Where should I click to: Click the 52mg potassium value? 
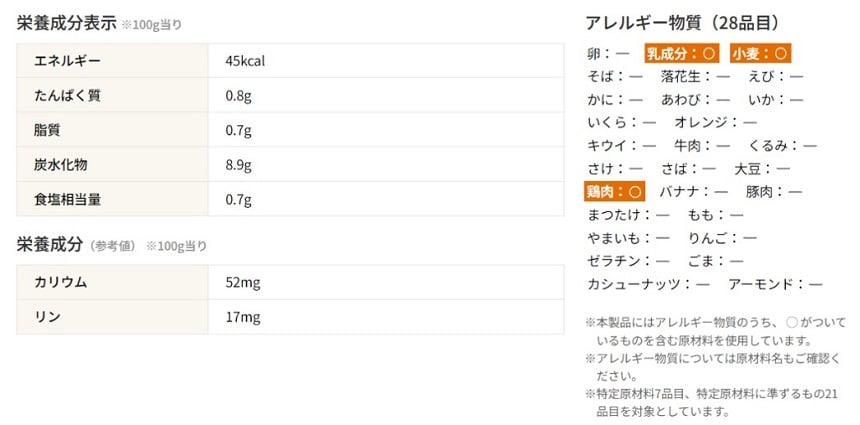click(242, 282)
